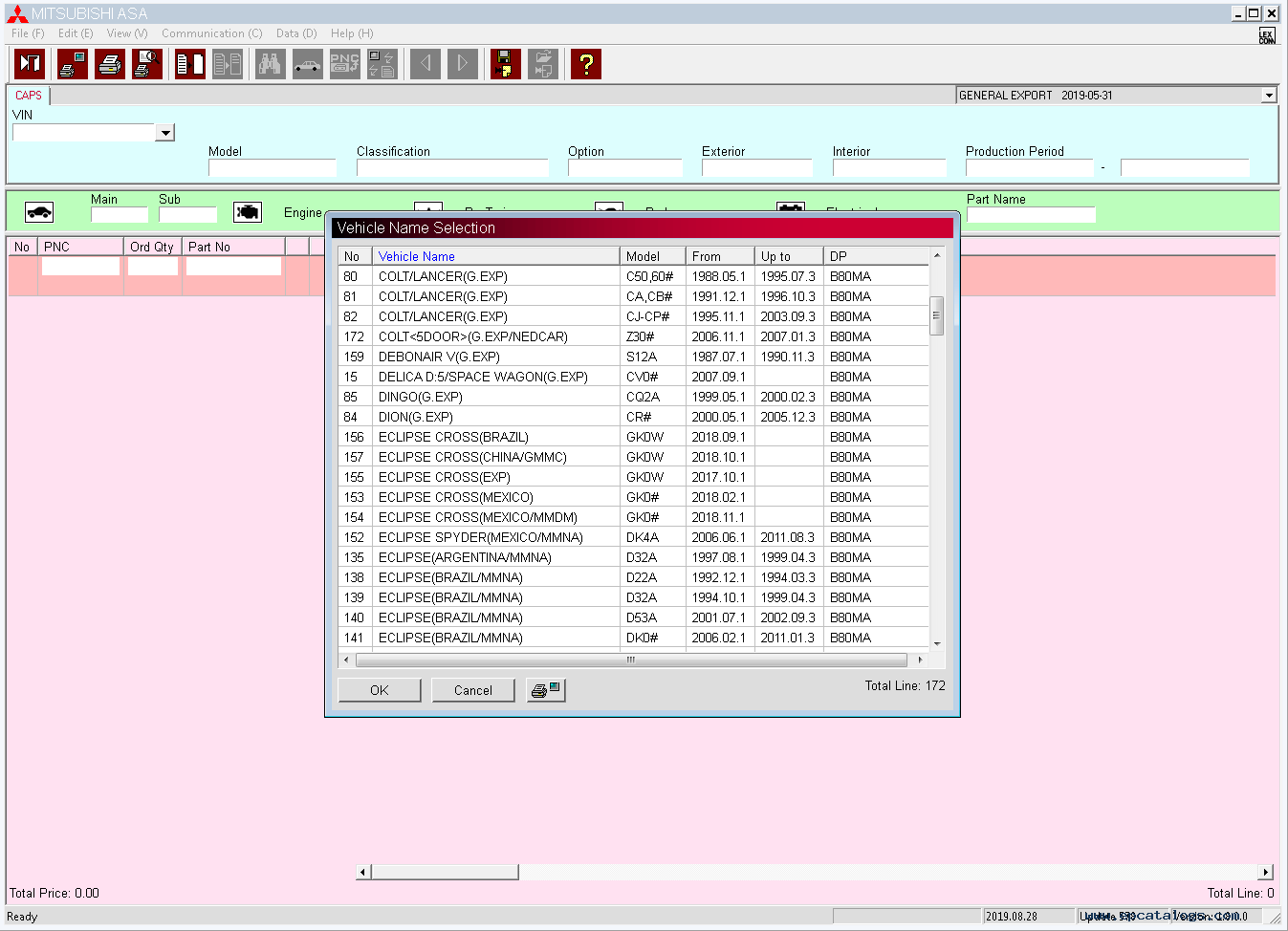Viewport: 1288px width, 931px height.
Task: Click the Ord Qty column header
Action: [x=152, y=247]
